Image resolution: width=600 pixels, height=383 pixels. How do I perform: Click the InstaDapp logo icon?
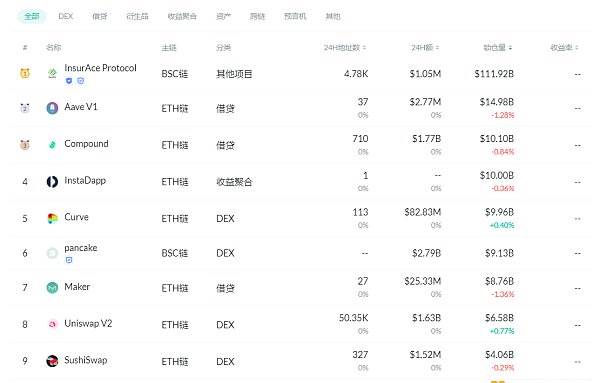point(52,181)
